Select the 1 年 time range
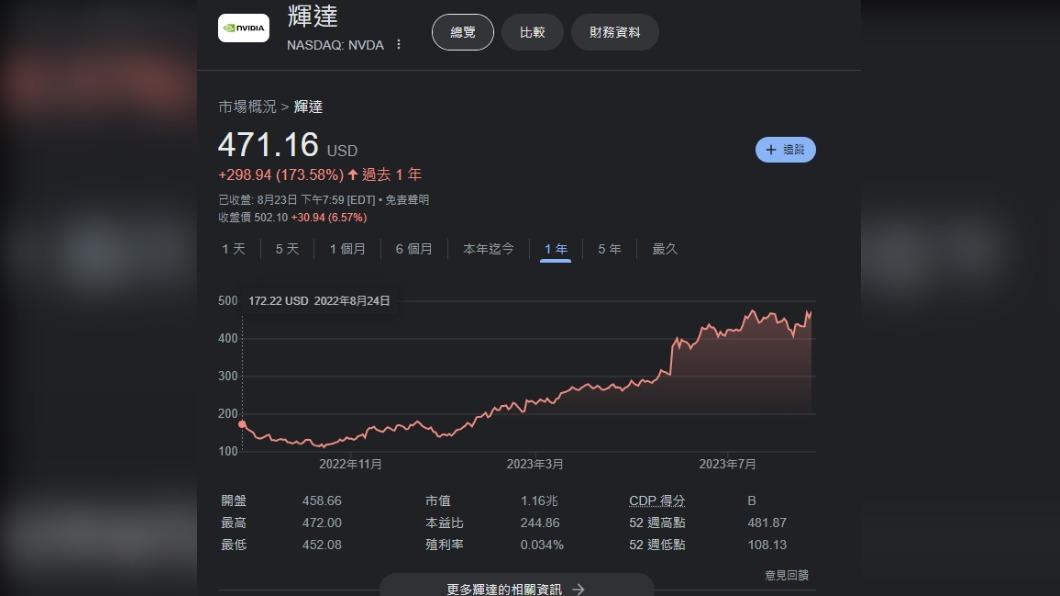Screen dimensions: 1060x596 tap(556, 249)
